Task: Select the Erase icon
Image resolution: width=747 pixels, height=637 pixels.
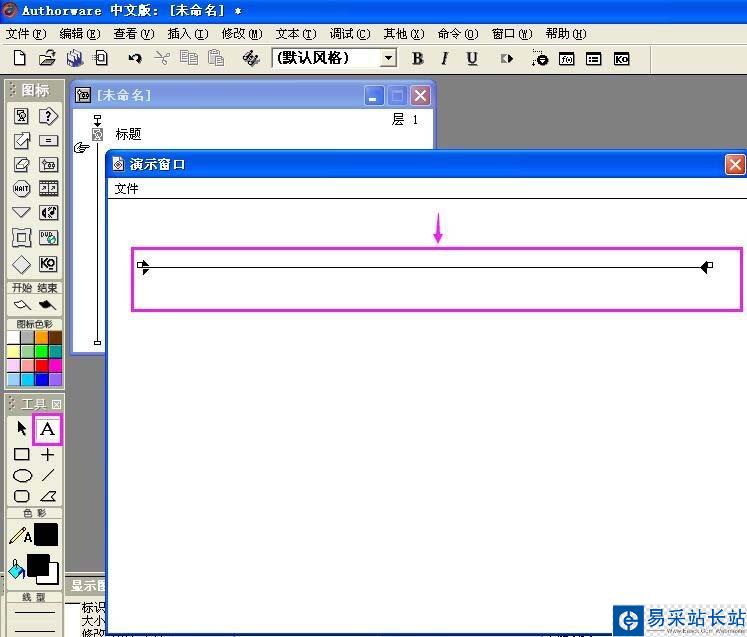Action: 21,164
